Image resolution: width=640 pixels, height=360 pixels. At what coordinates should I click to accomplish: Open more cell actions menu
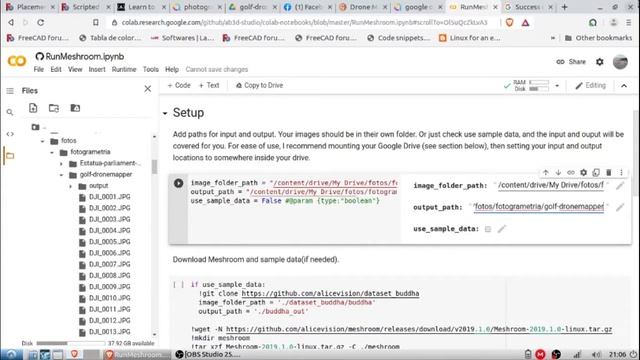(621, 173)
